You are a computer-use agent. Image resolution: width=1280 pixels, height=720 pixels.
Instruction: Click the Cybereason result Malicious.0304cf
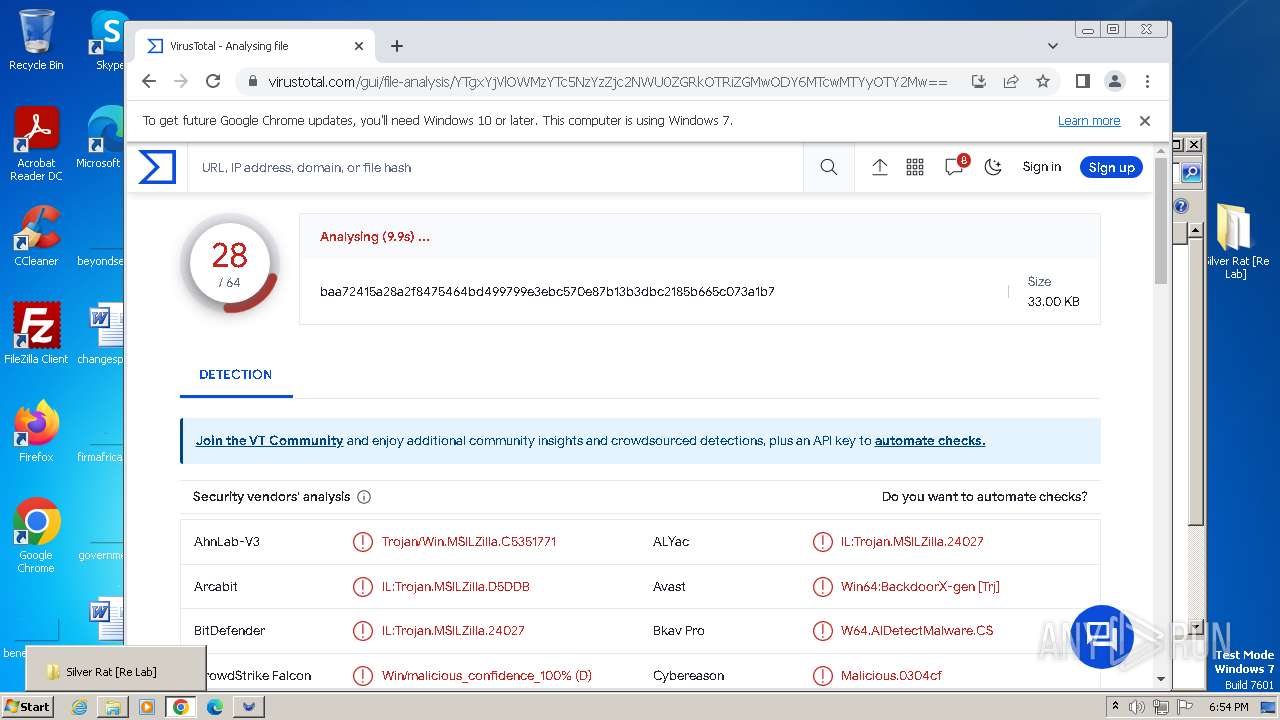(x=891, y=675)
